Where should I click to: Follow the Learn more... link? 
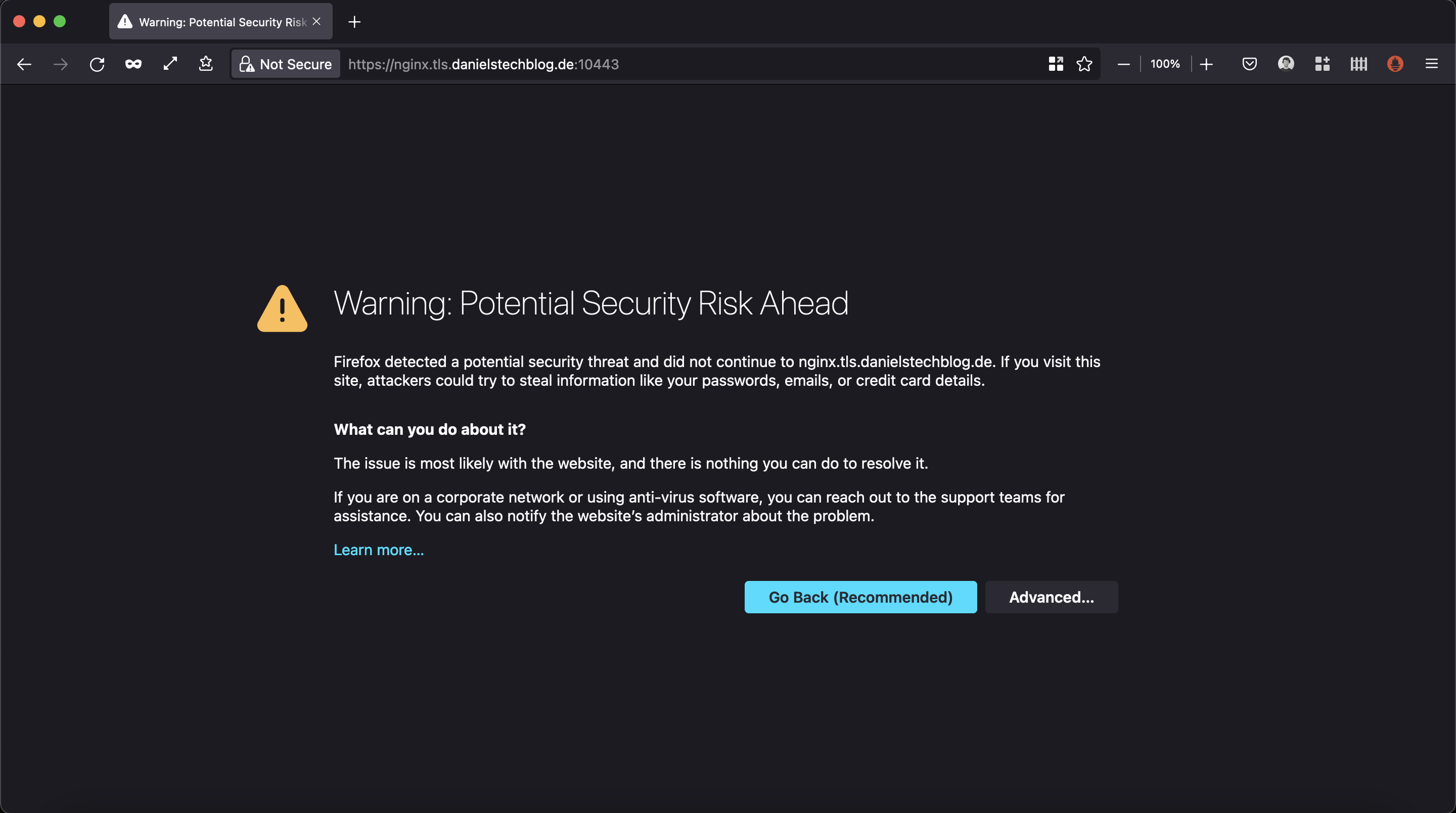(379, 550)
